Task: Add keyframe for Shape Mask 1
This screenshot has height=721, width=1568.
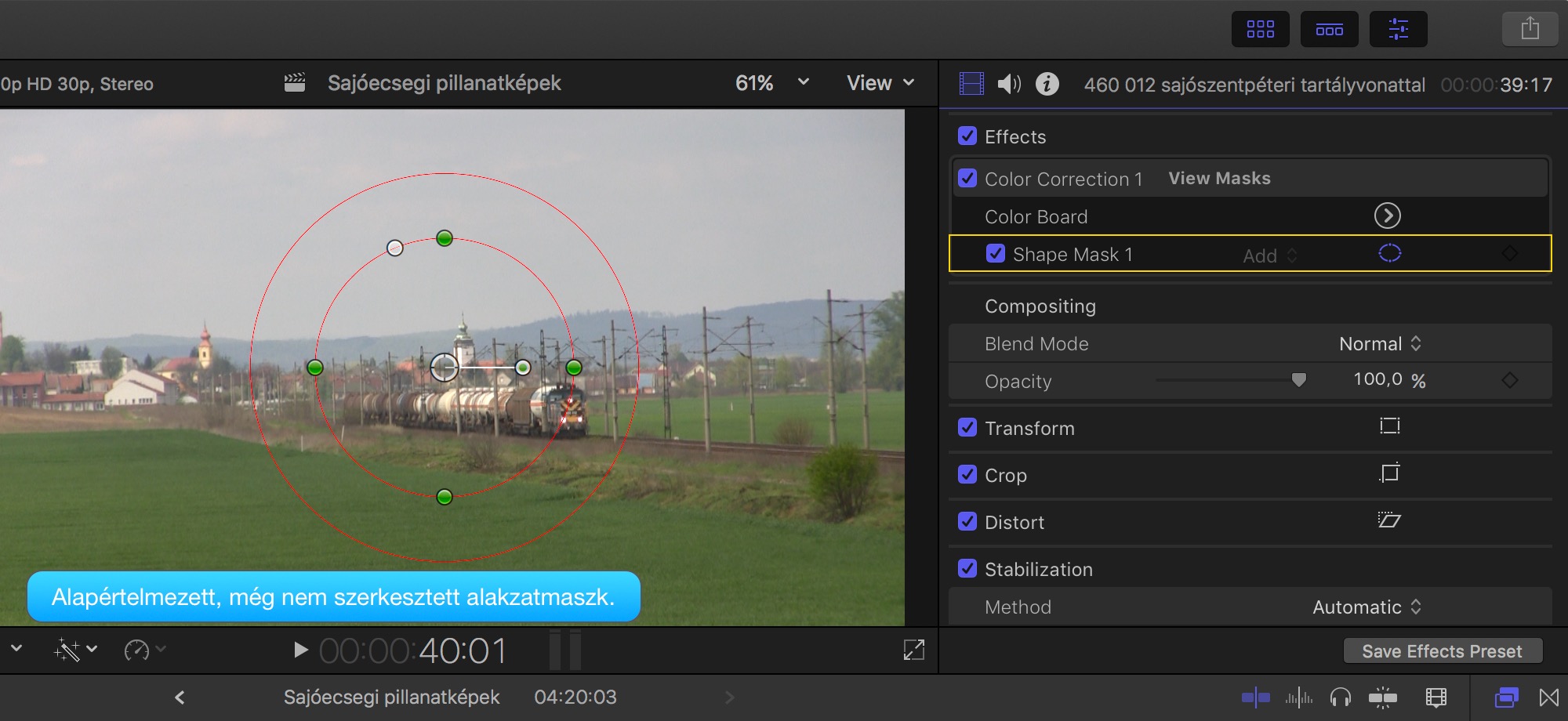Action: [1509, 253]
